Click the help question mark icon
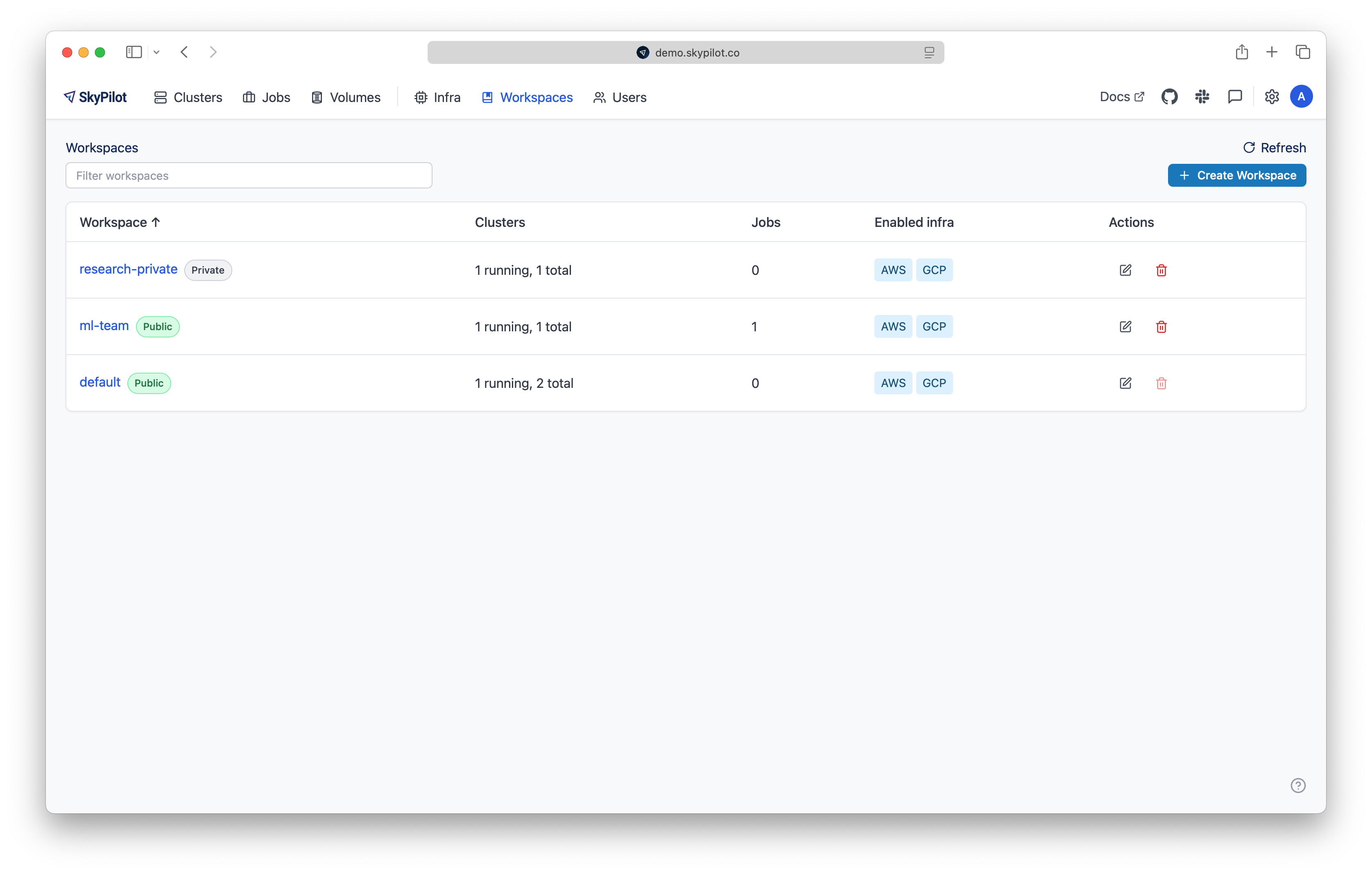The image size is (1372, 874). point(1298,786)
